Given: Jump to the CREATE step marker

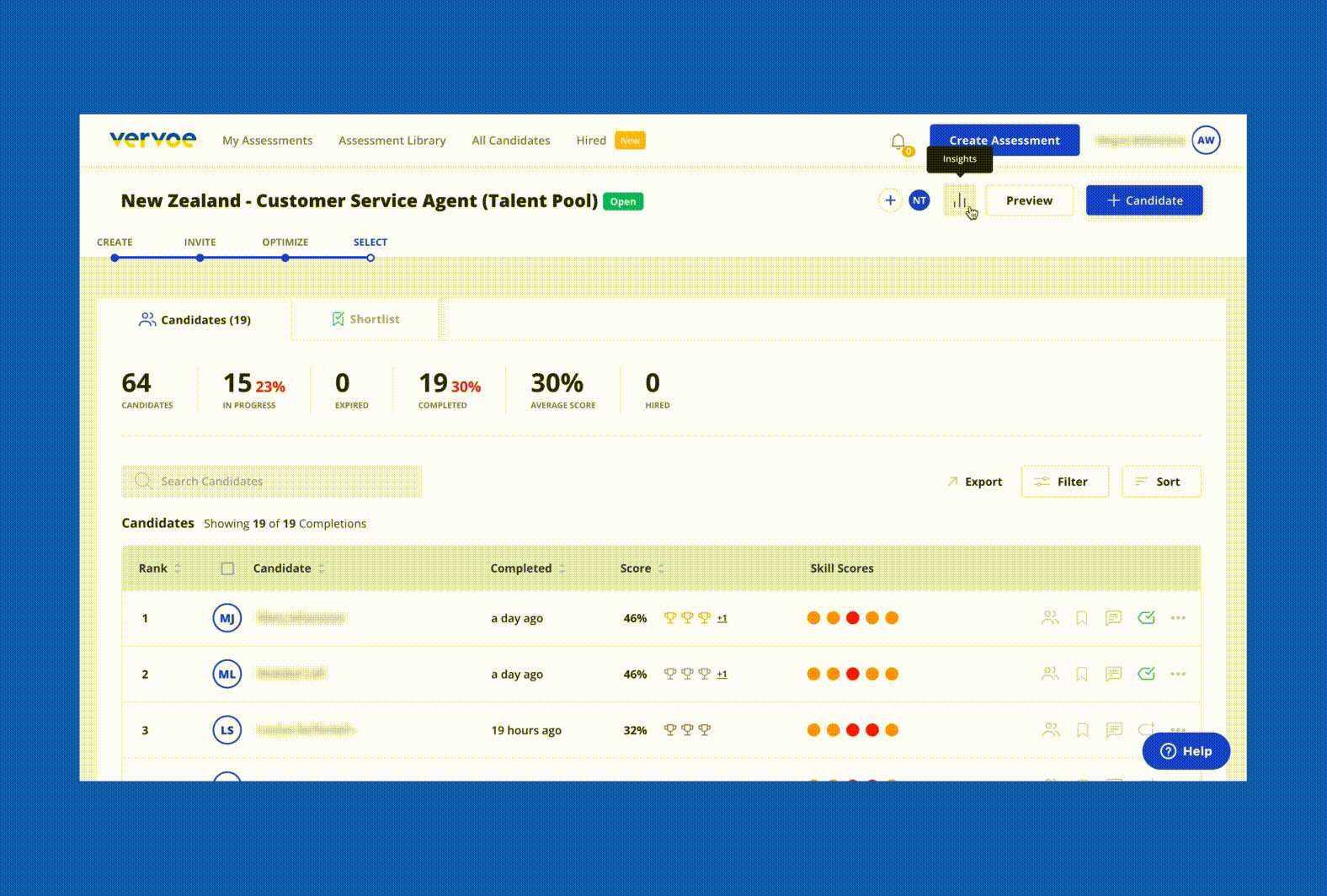Looking at the screenshot, I should coord(115,258).
